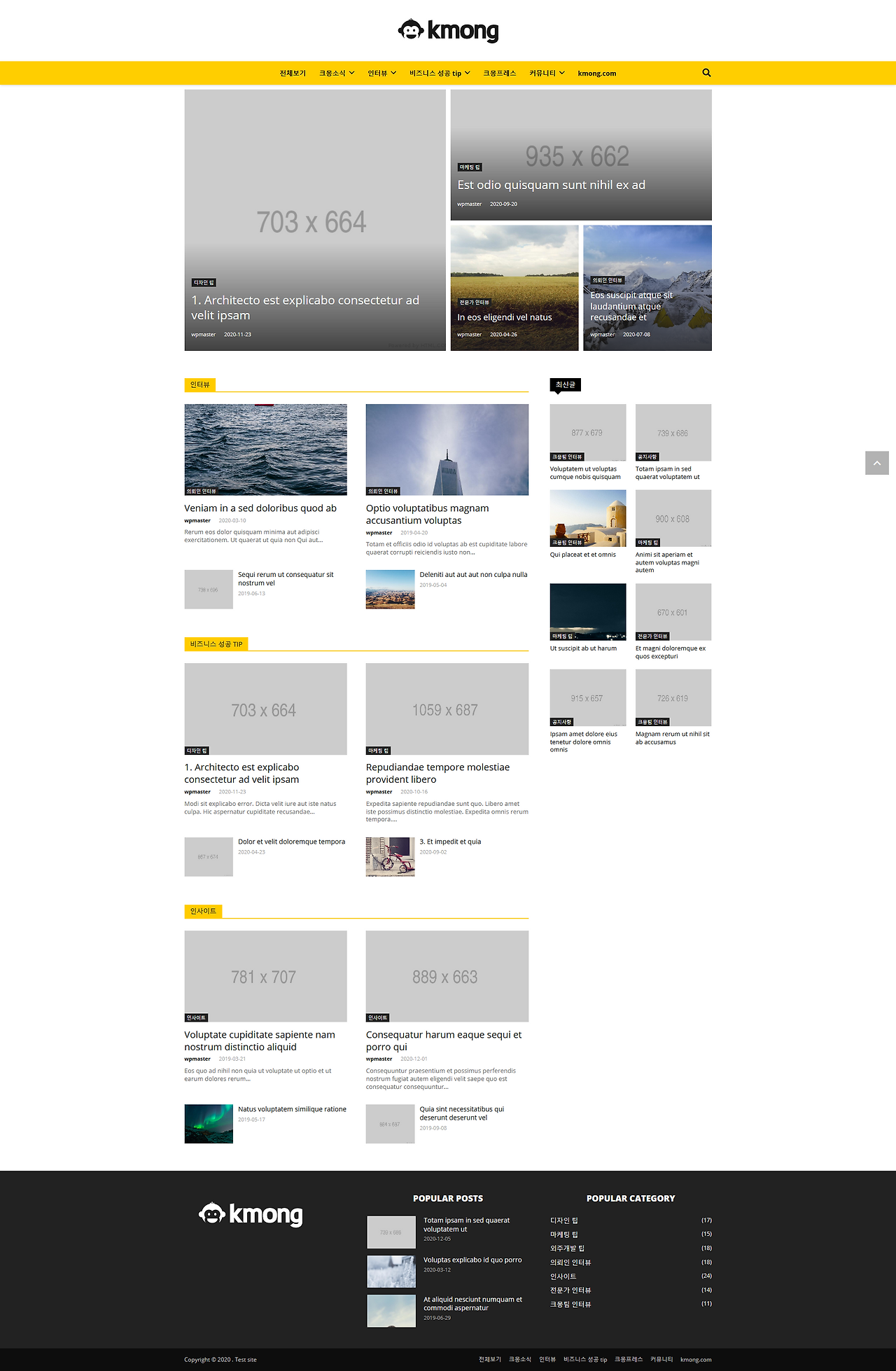The height and width of the screenshot is (1371, 896).
Task: Expand the 인터뷰 dropdown arrow in top navigation
Action: (x=393, y=73)
